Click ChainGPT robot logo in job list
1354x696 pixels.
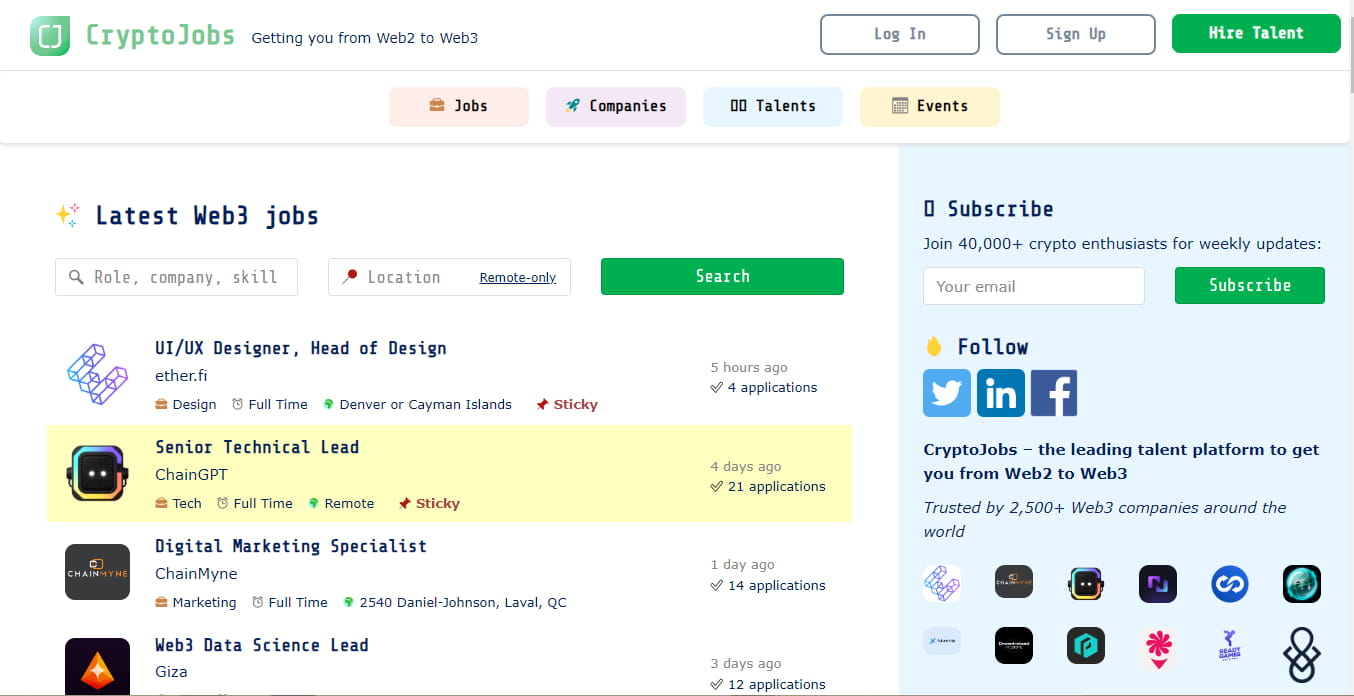click(97, 473)
